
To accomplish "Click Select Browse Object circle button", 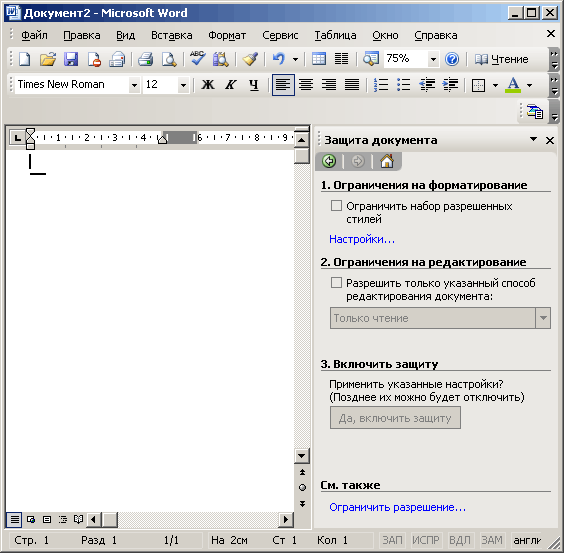I will pyautogui.click(x=302, y=488).
